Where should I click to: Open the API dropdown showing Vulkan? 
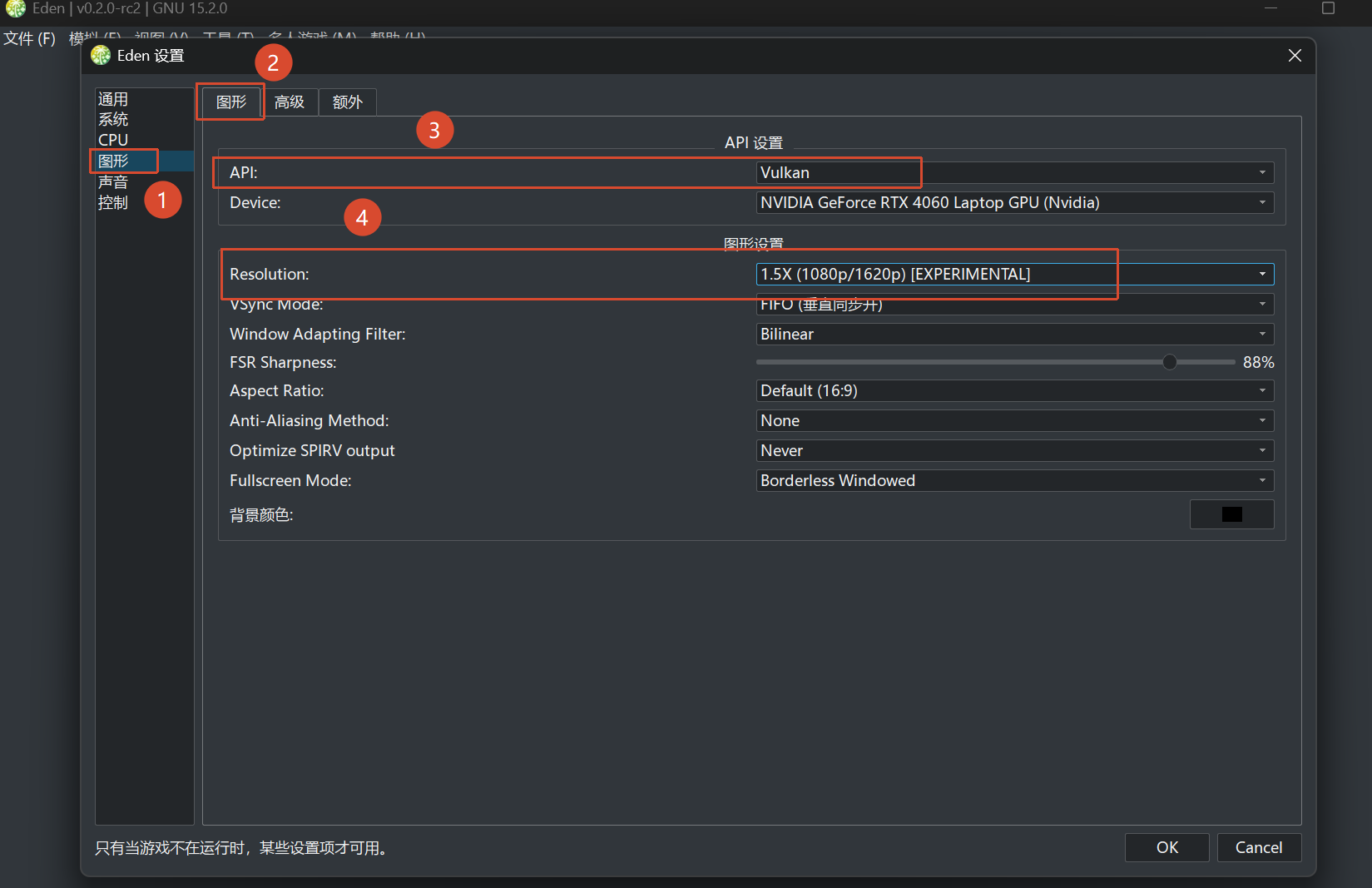click(x=1014, y=172)
